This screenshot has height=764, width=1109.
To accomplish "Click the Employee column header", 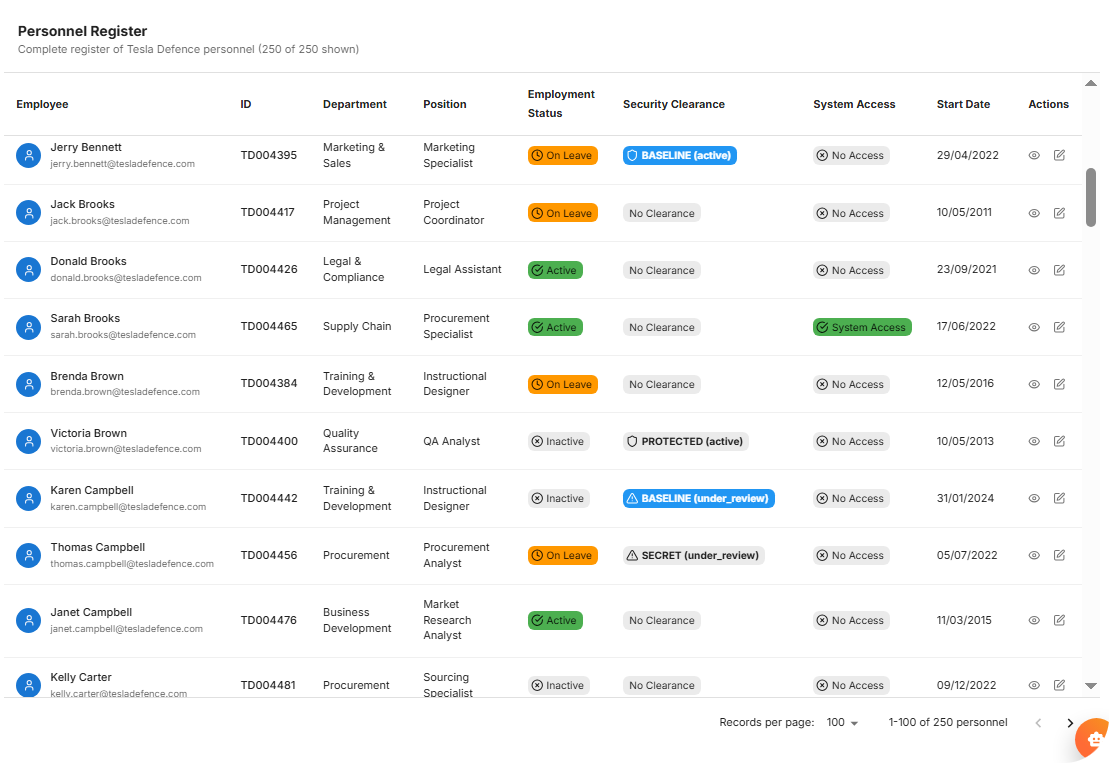I will click(42, 105).
